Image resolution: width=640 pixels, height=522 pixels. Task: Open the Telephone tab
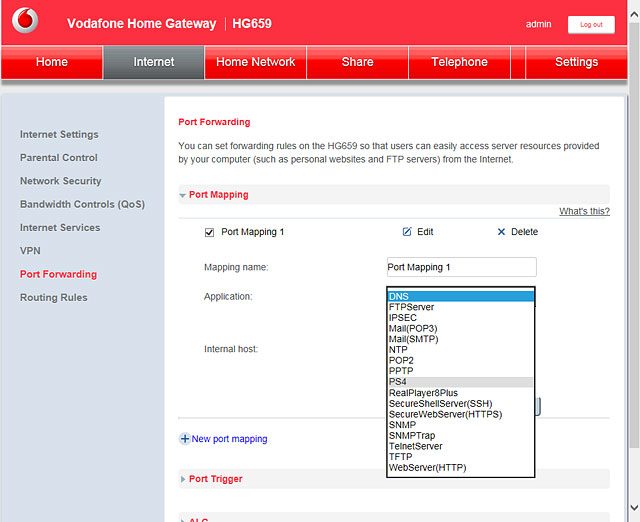[460, 62]
